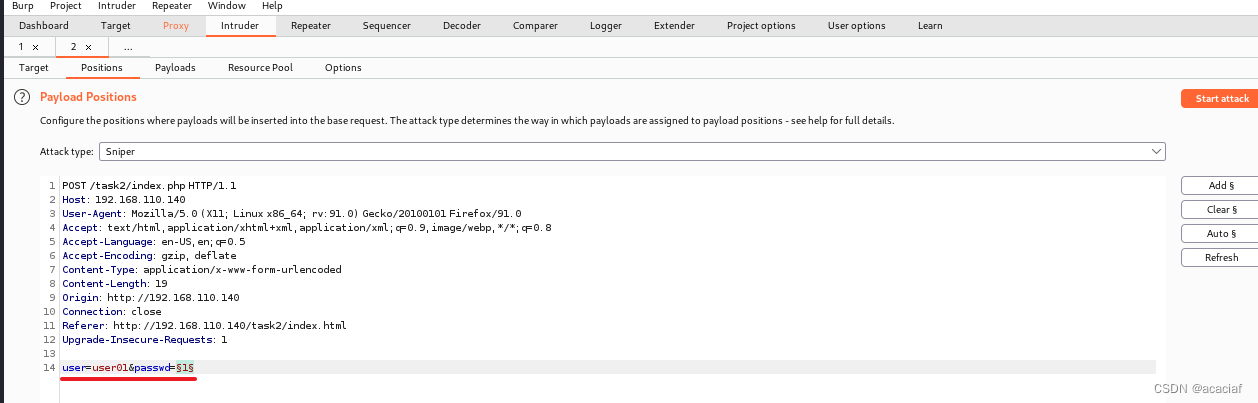Click the Refresh button
1258x403 pixels.
pyautogui.click(x=1221, y=258)
